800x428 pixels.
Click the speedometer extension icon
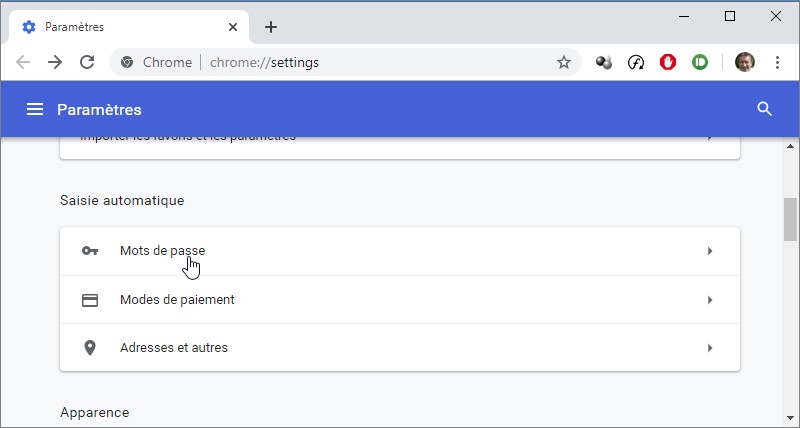(x=636, y=62)
